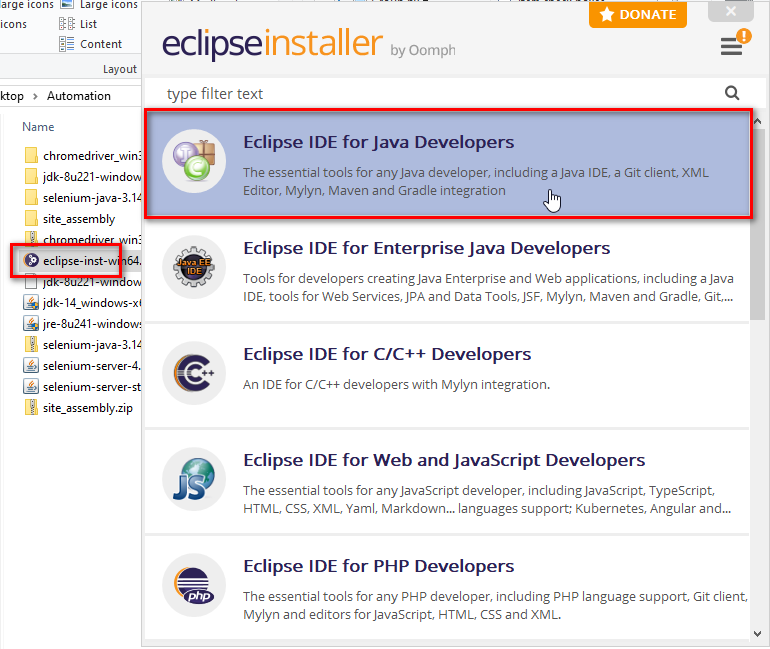Click the DONATE star button
This screenshot has width=770, height=649.
coord(637,15)
